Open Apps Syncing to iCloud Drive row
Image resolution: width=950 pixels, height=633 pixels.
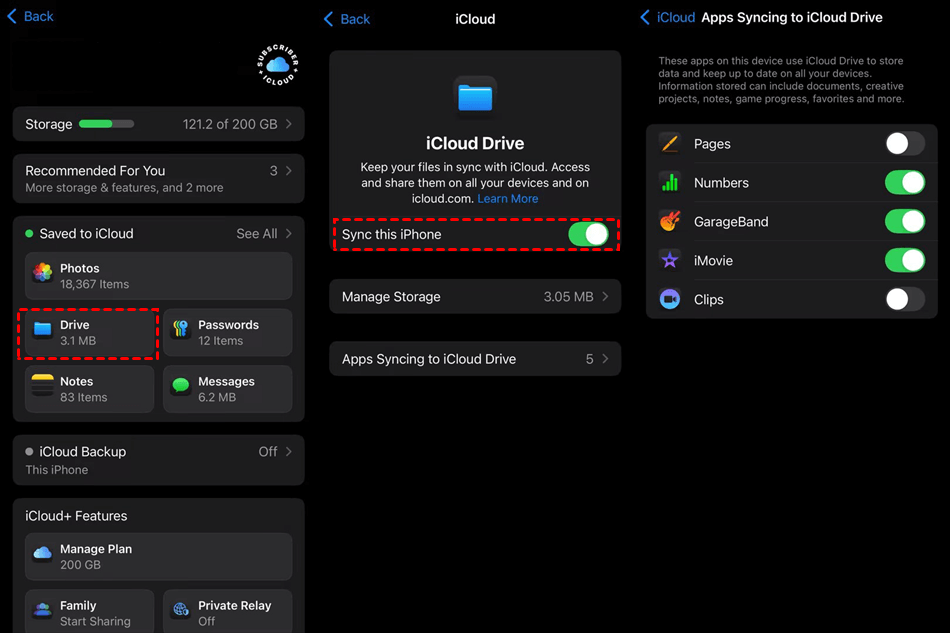pyautogui.click(x=475, y=359)
